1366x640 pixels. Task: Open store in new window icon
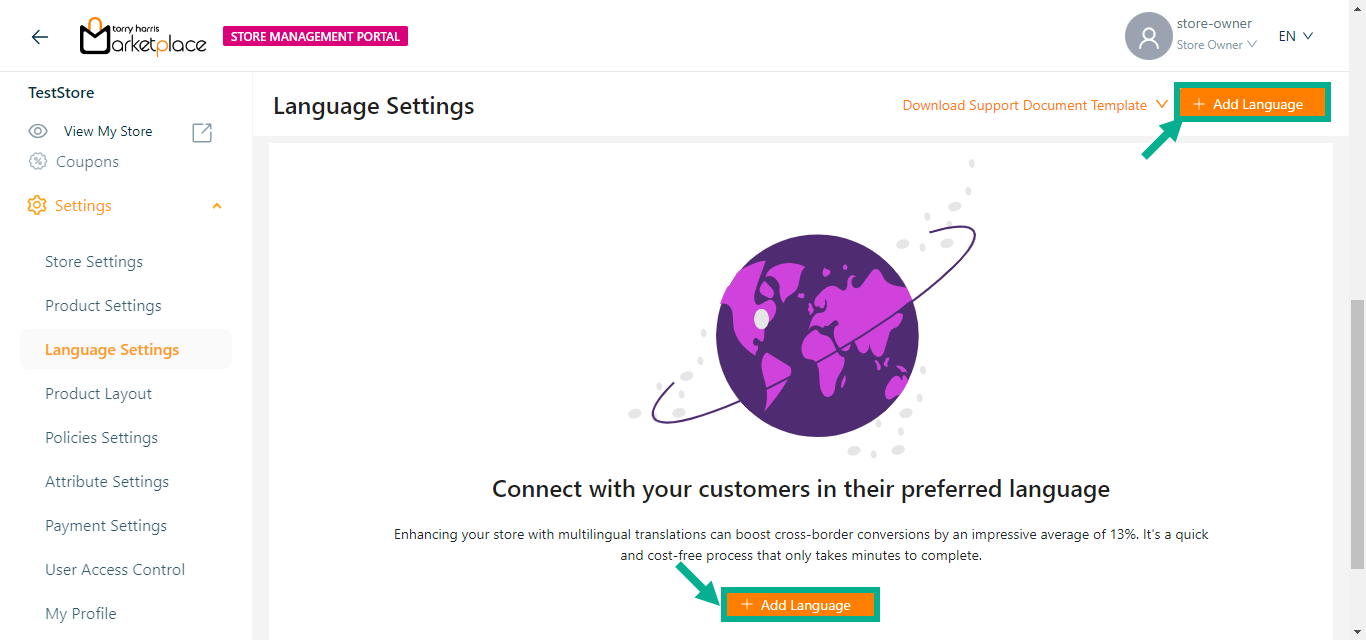pos(202,132)
